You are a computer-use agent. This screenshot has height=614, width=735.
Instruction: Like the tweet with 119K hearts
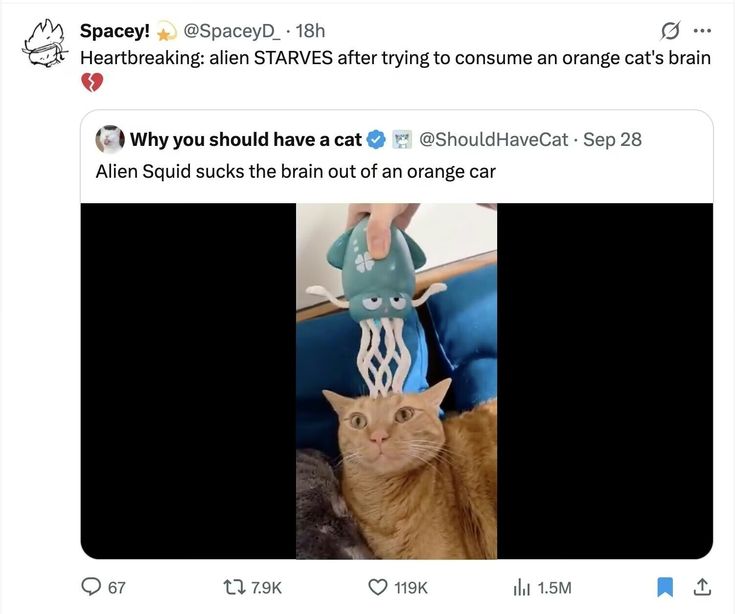point(379,587)
